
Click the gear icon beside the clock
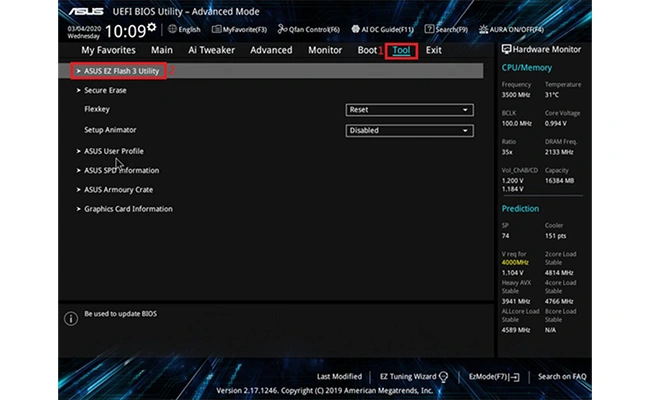click(153, 25)
